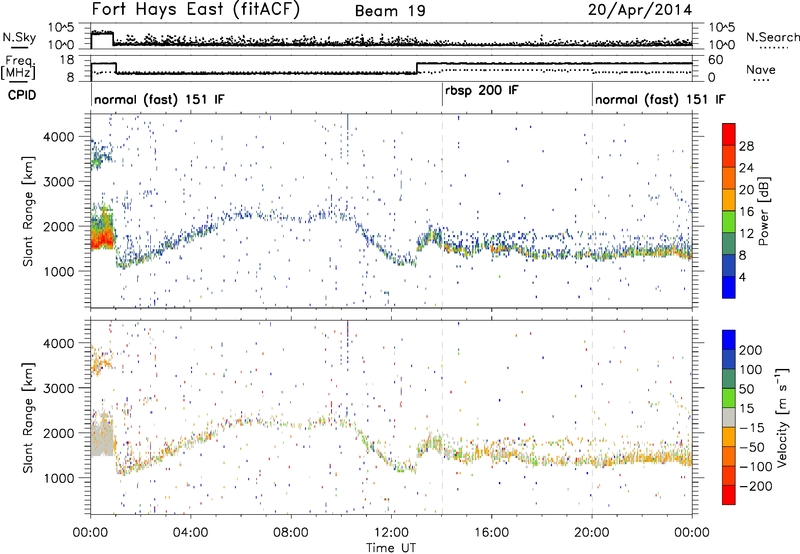Click the 20:00 time tick label
Image resolution: width=800 pixels, height=554 pixels.
pos(592,533)
